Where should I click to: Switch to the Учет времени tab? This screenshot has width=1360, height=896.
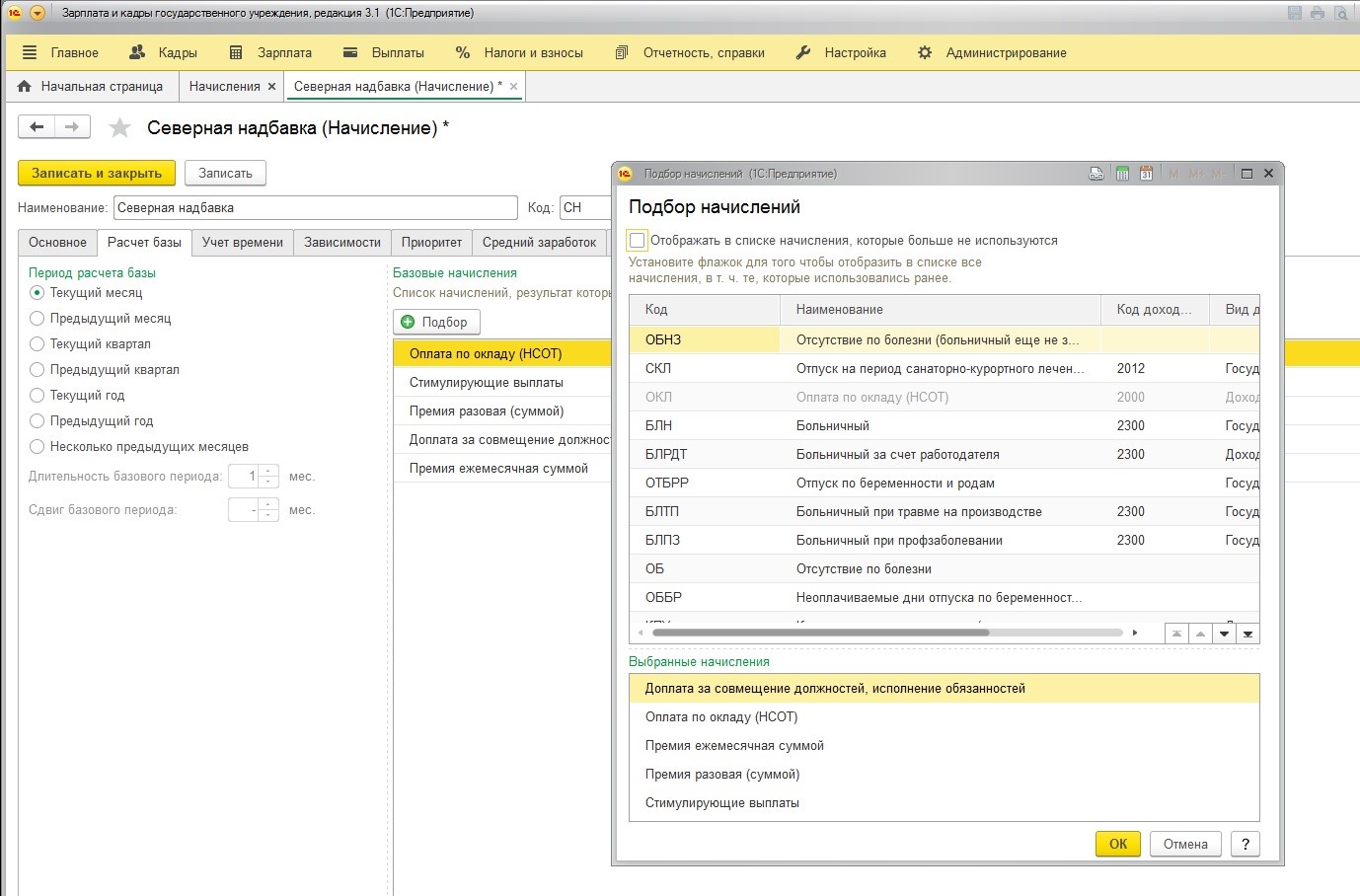243,243
